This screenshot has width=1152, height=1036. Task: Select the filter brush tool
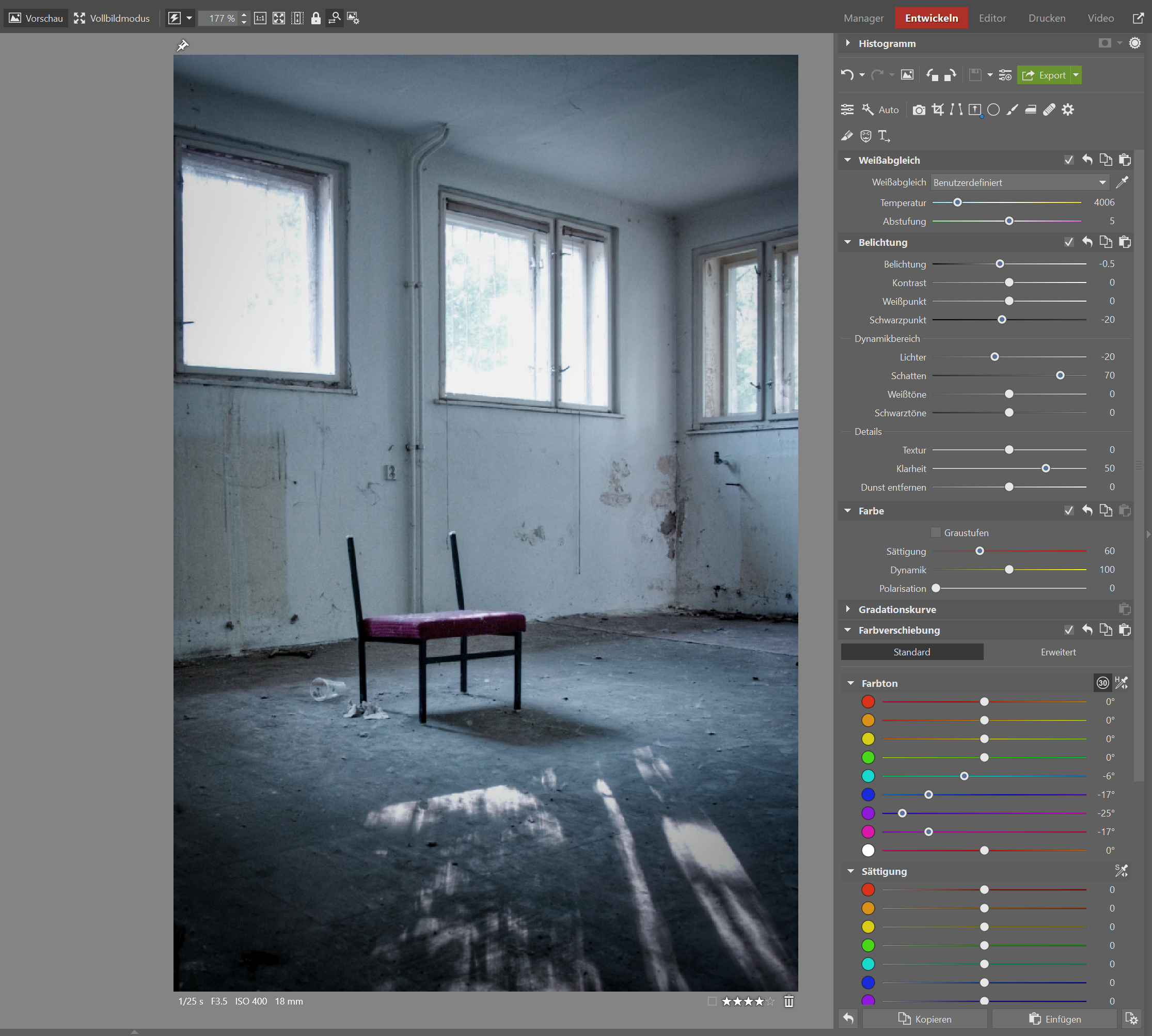pos(1012,110)
